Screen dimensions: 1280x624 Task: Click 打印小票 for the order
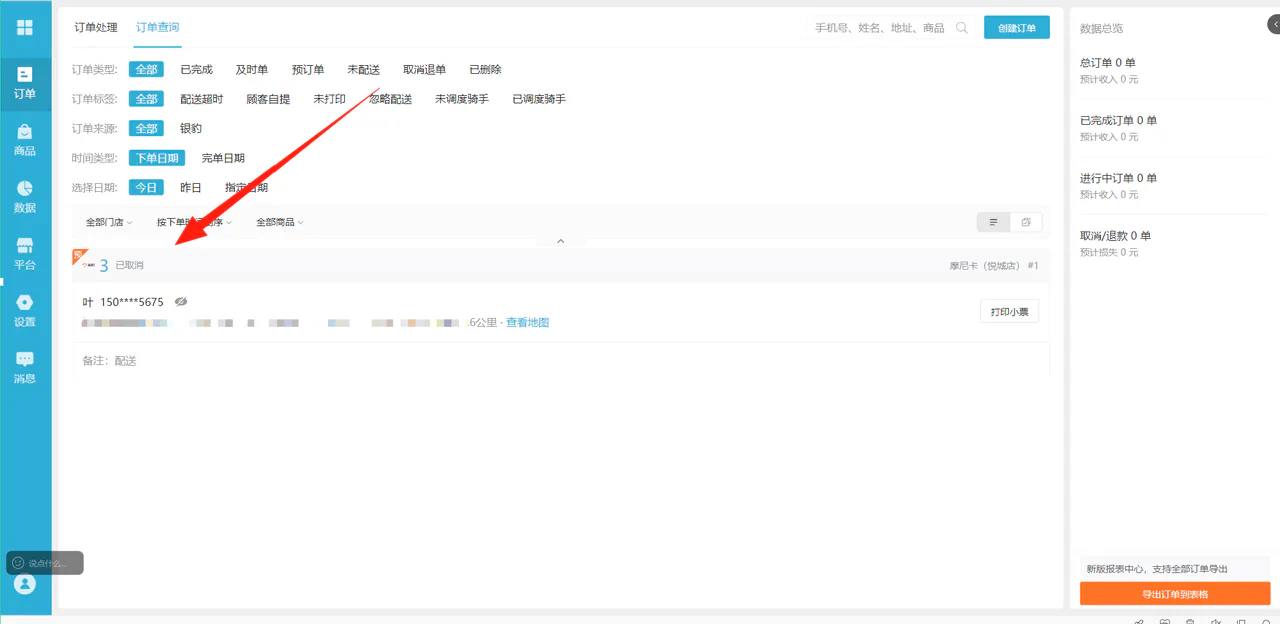click(1009, 312)
